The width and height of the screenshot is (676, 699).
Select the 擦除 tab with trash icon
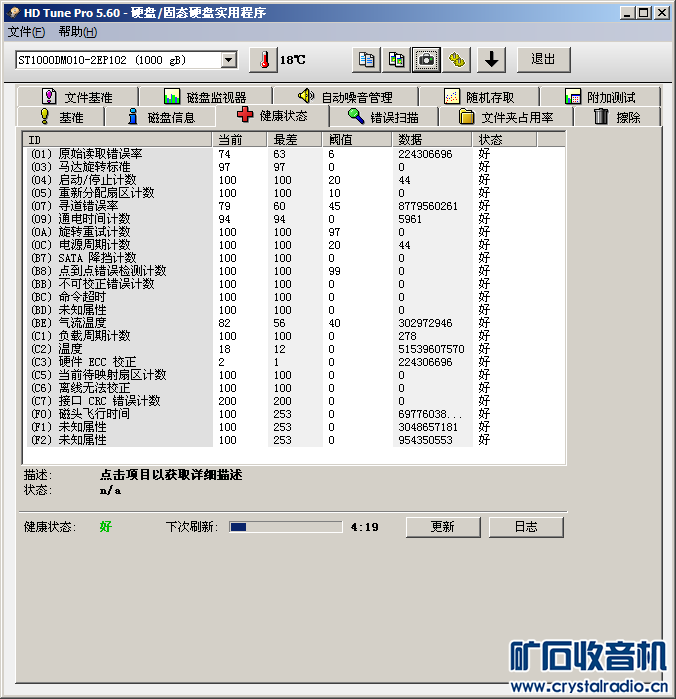point(618,117)
